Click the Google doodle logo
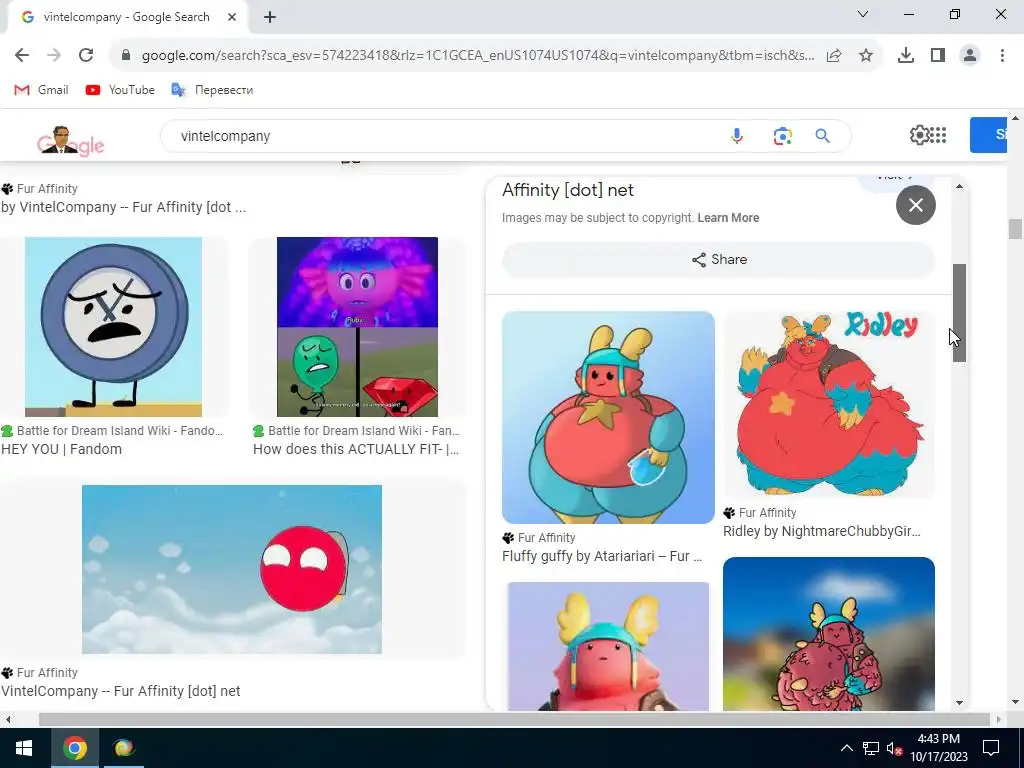This screenshot has height=768, width=1024. [71, 140]
